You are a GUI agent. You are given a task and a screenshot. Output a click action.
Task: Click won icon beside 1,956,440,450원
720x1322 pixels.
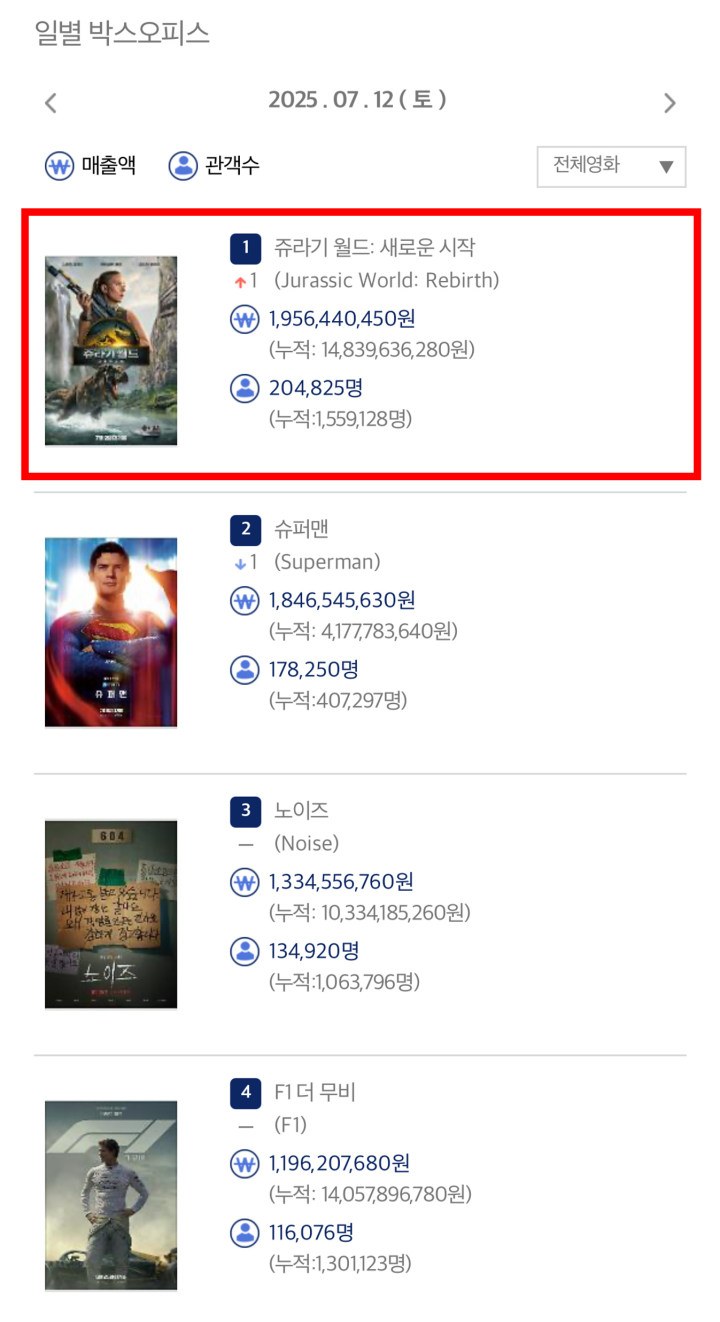(x=245, y=320)
